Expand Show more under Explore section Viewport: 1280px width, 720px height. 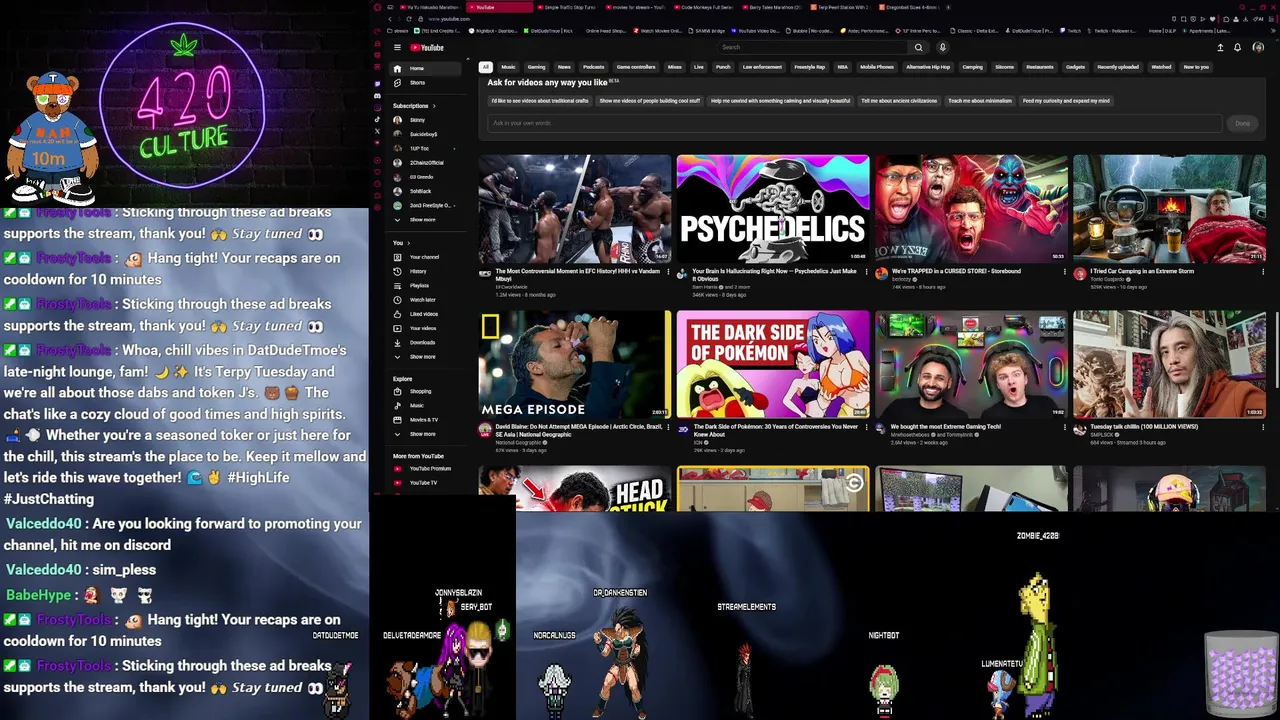pos(425,434)
